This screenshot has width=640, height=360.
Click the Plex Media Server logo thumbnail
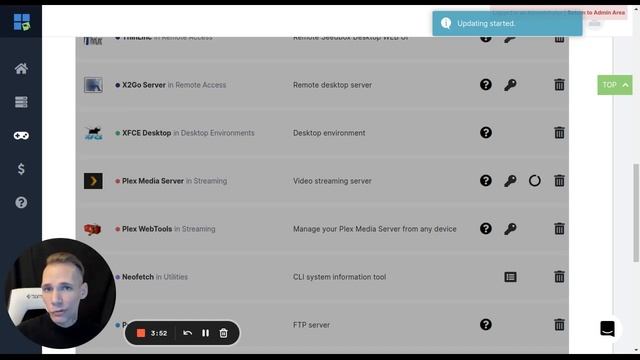(93, 181)
